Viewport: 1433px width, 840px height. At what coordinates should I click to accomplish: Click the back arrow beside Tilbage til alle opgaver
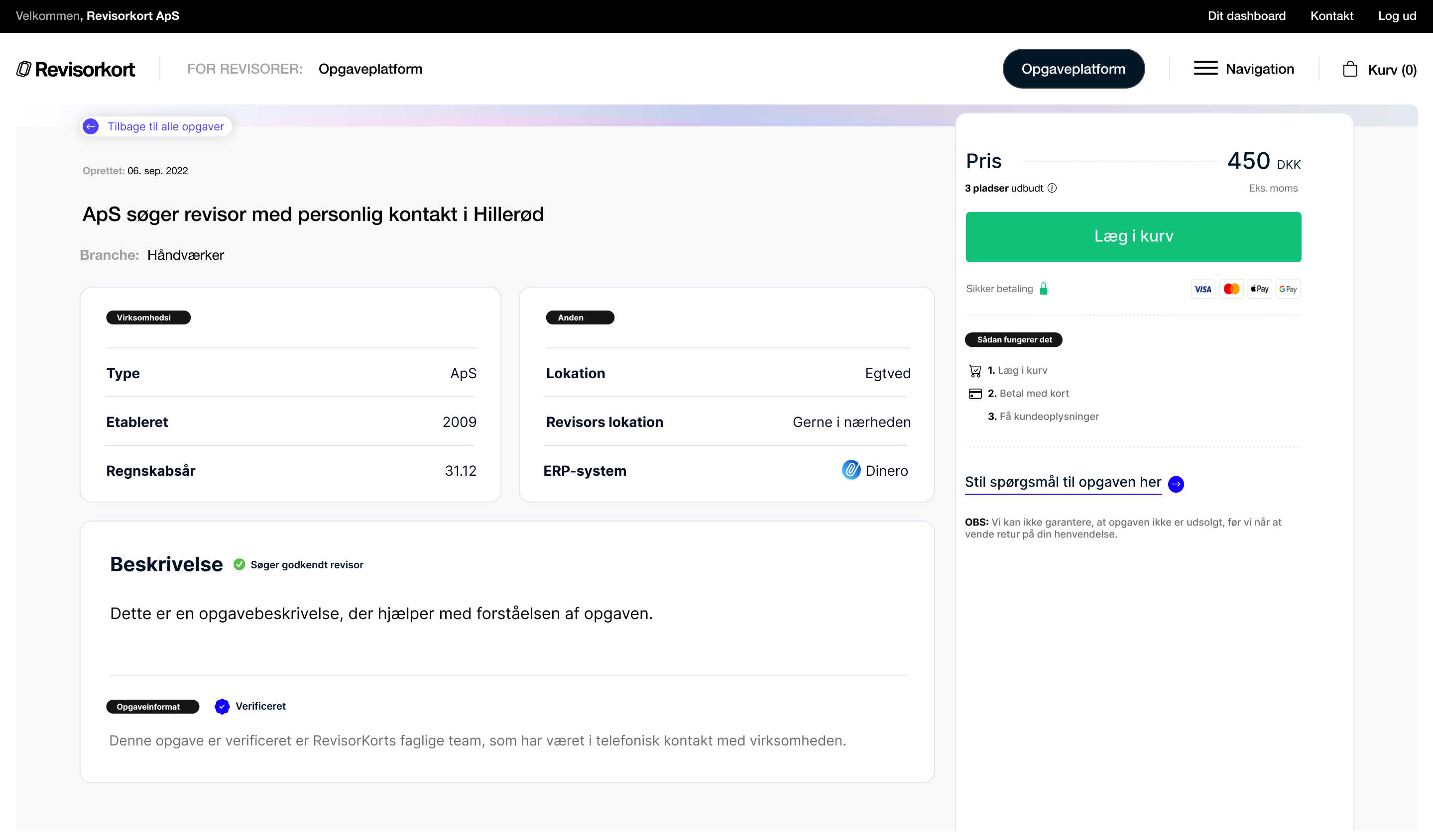tap(91, 127)
